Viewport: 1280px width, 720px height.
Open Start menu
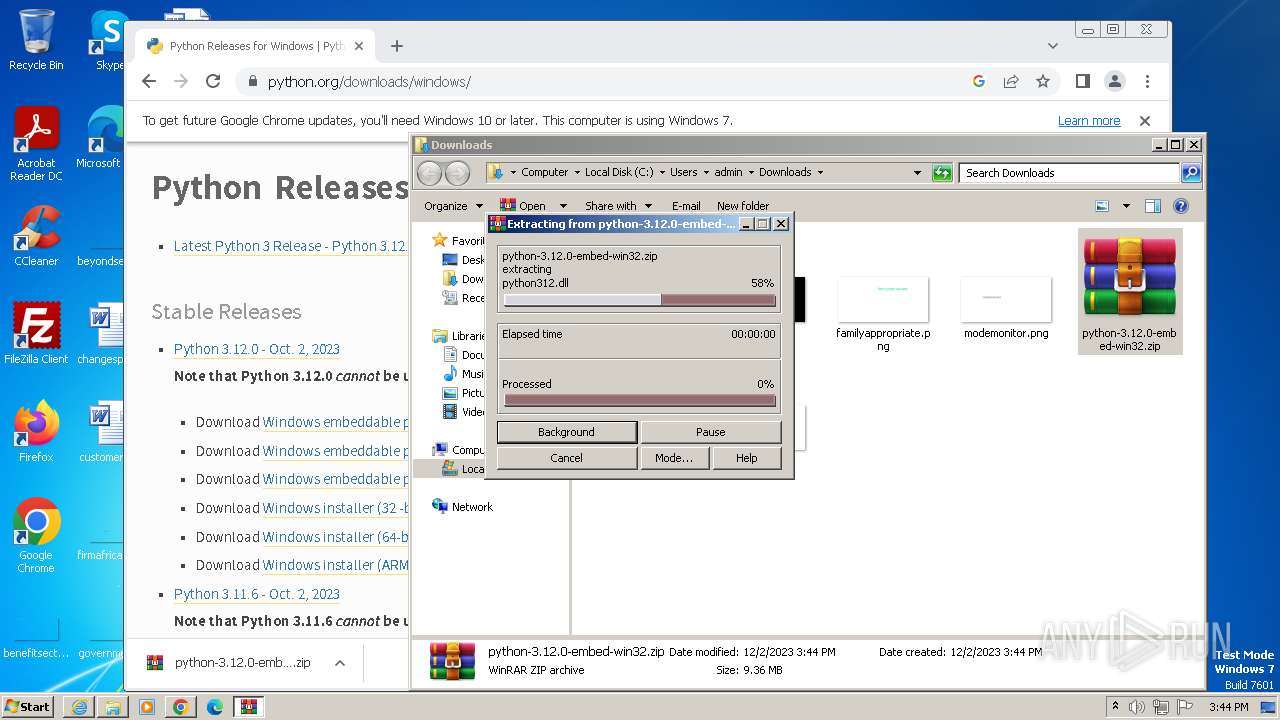[28, 706]
